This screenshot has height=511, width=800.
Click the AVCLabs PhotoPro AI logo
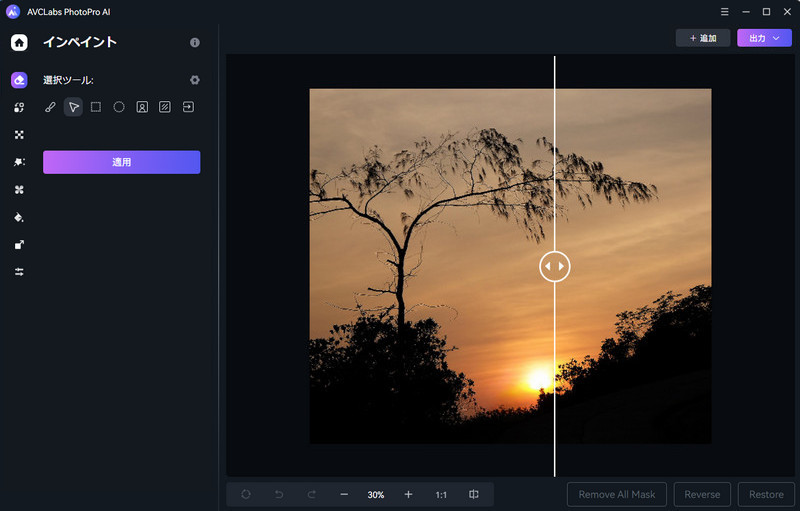(13, 12)
